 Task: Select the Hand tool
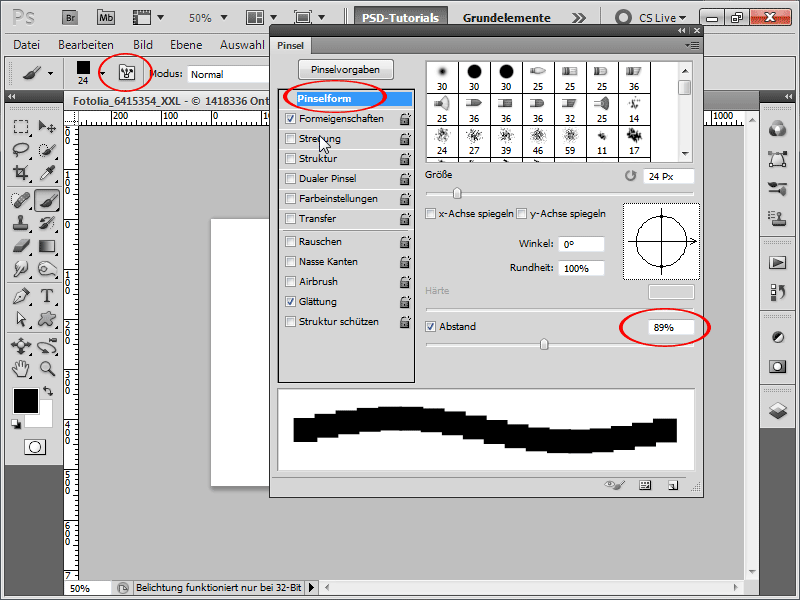tap(20, 368)
